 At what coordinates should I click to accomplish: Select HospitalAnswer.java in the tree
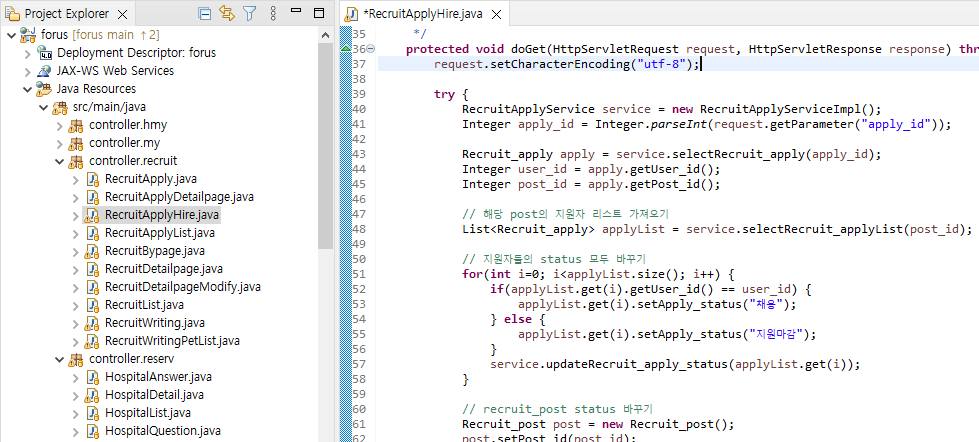pos(159,378)
